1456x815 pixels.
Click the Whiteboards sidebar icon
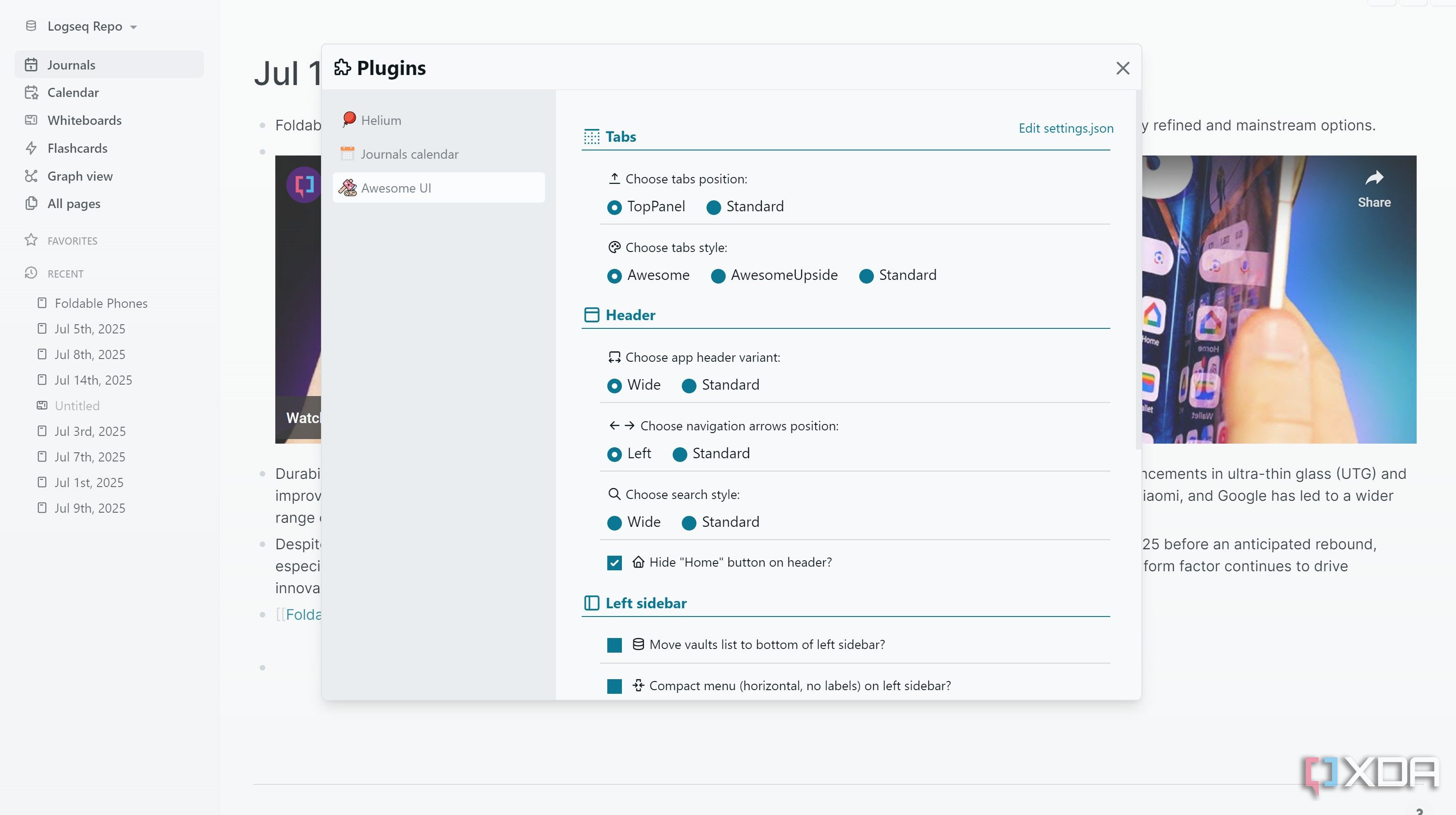click(x=31, y=120)
